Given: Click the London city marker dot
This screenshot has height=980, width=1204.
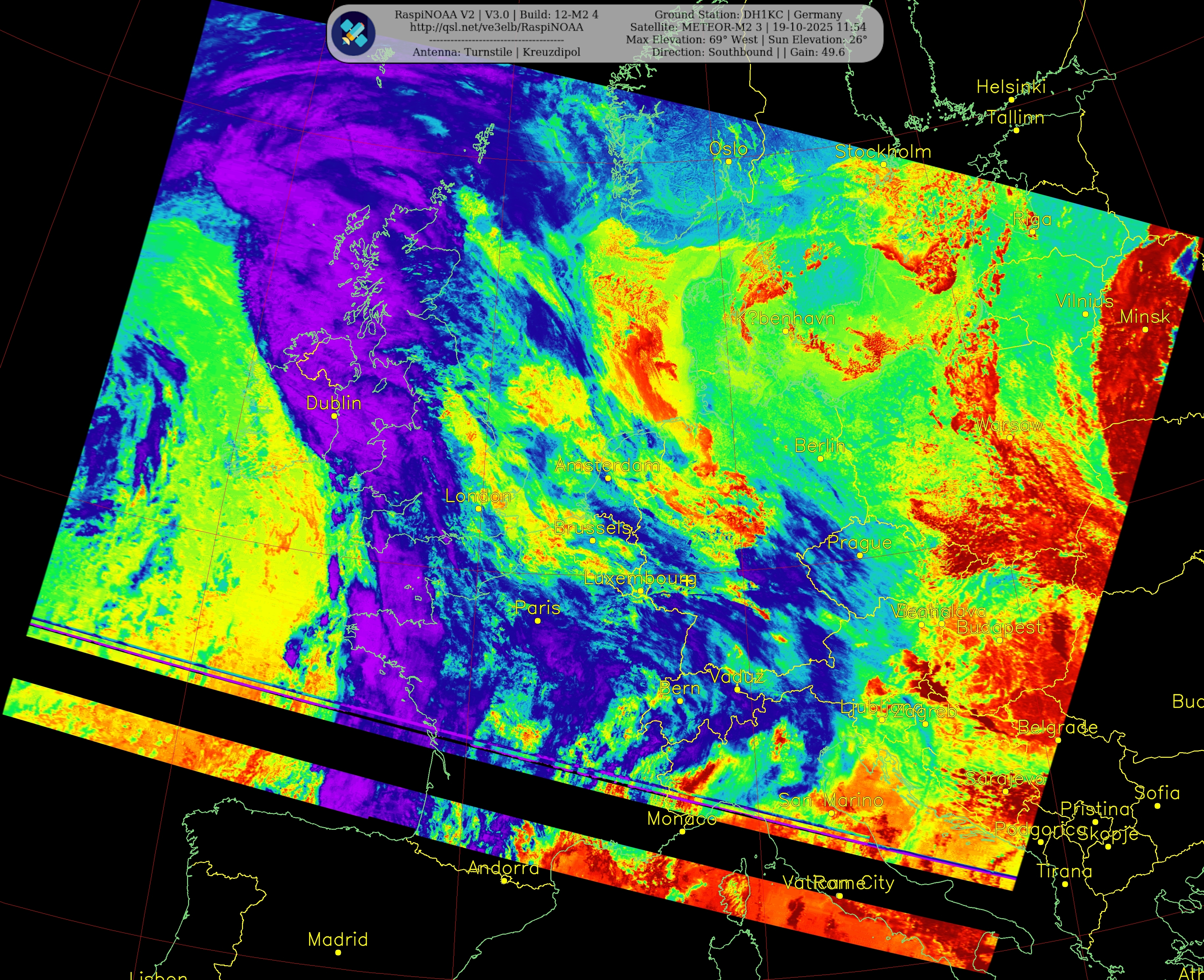Looking at the screenshot, I should tap(479, 509).
